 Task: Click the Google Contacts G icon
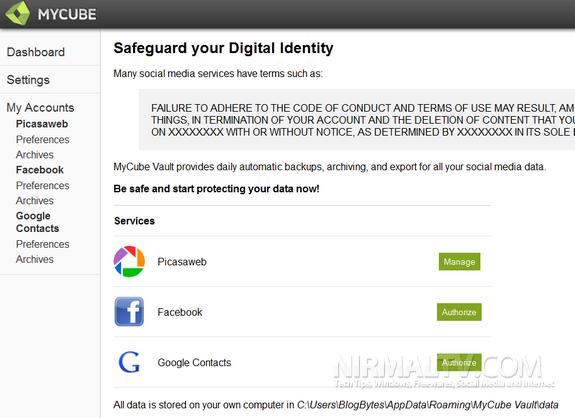click(x=129, y=362)
